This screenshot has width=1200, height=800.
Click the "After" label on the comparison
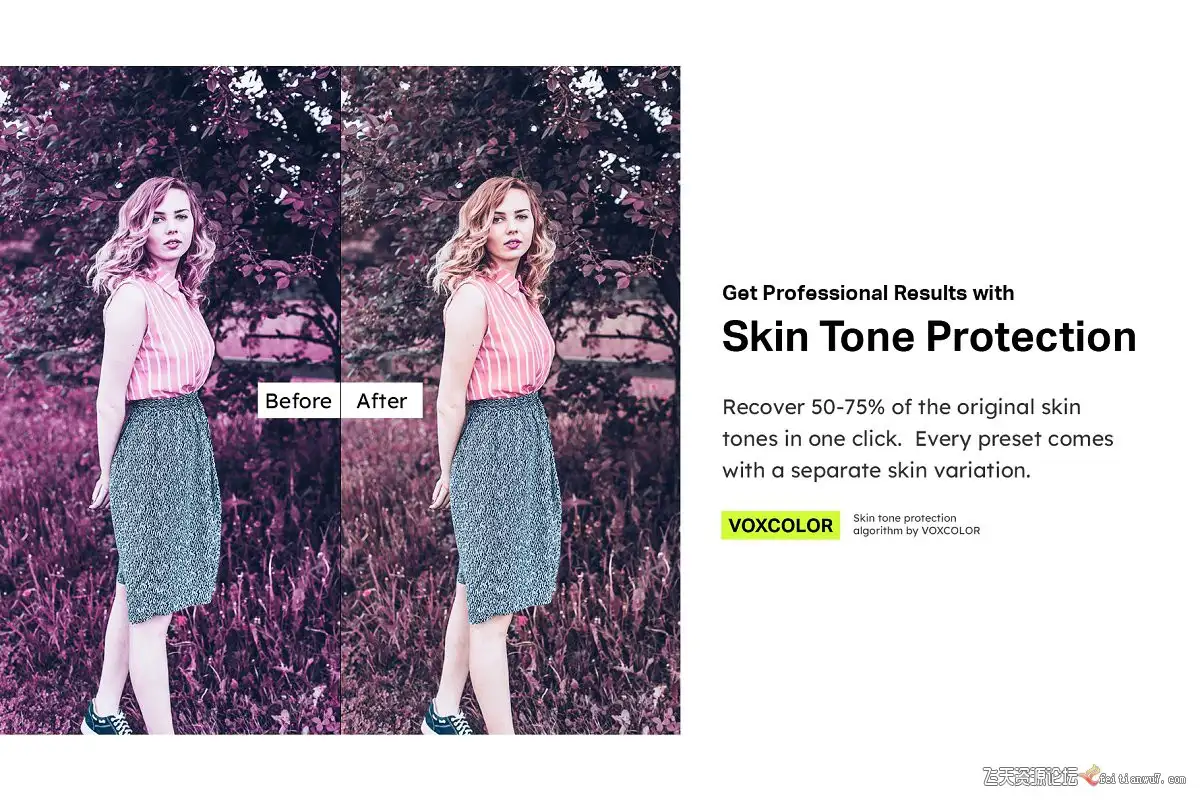(382, 401)
